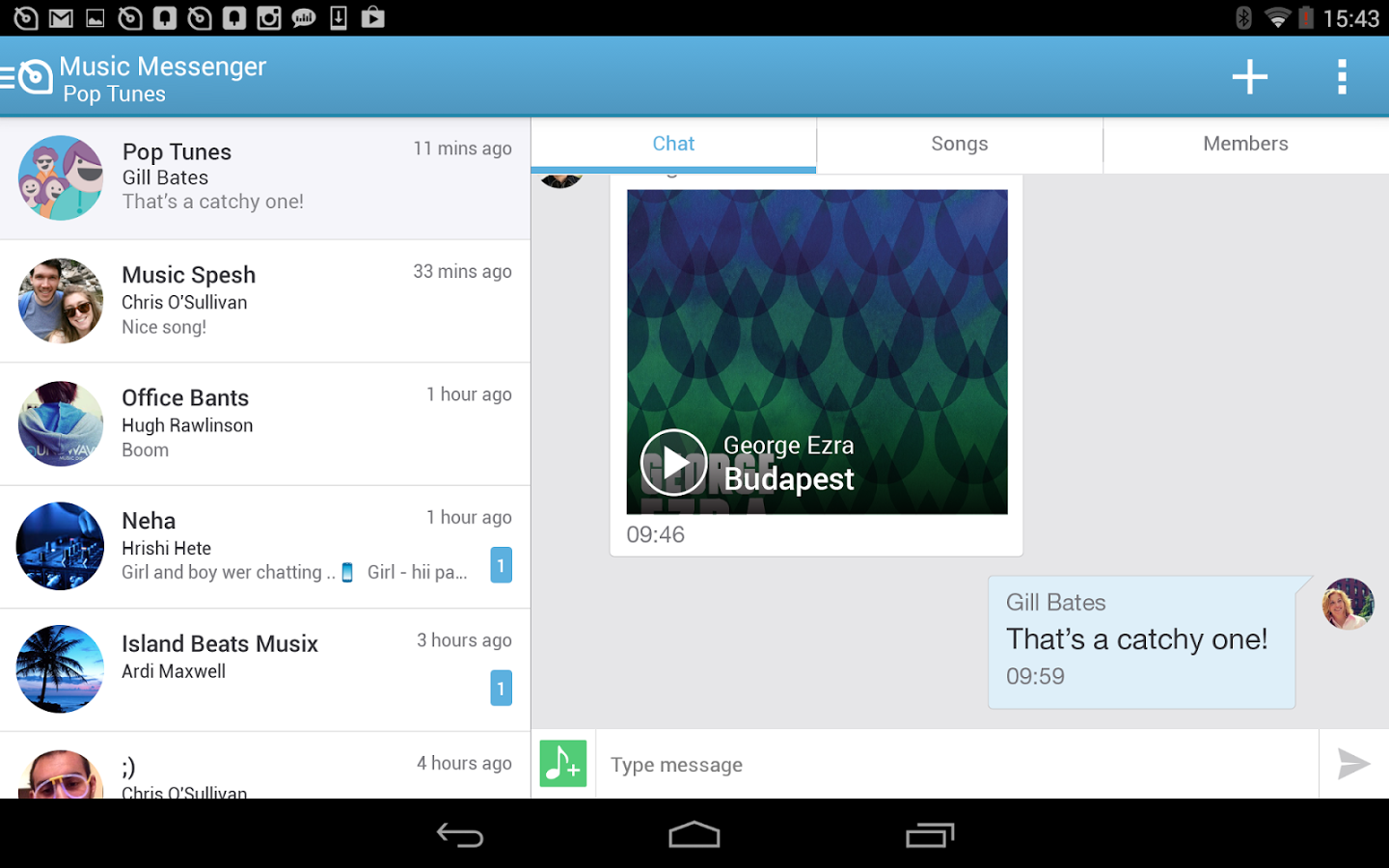Tap Android back navigation button
1389x868 pixels.
[x=460, y=834]
